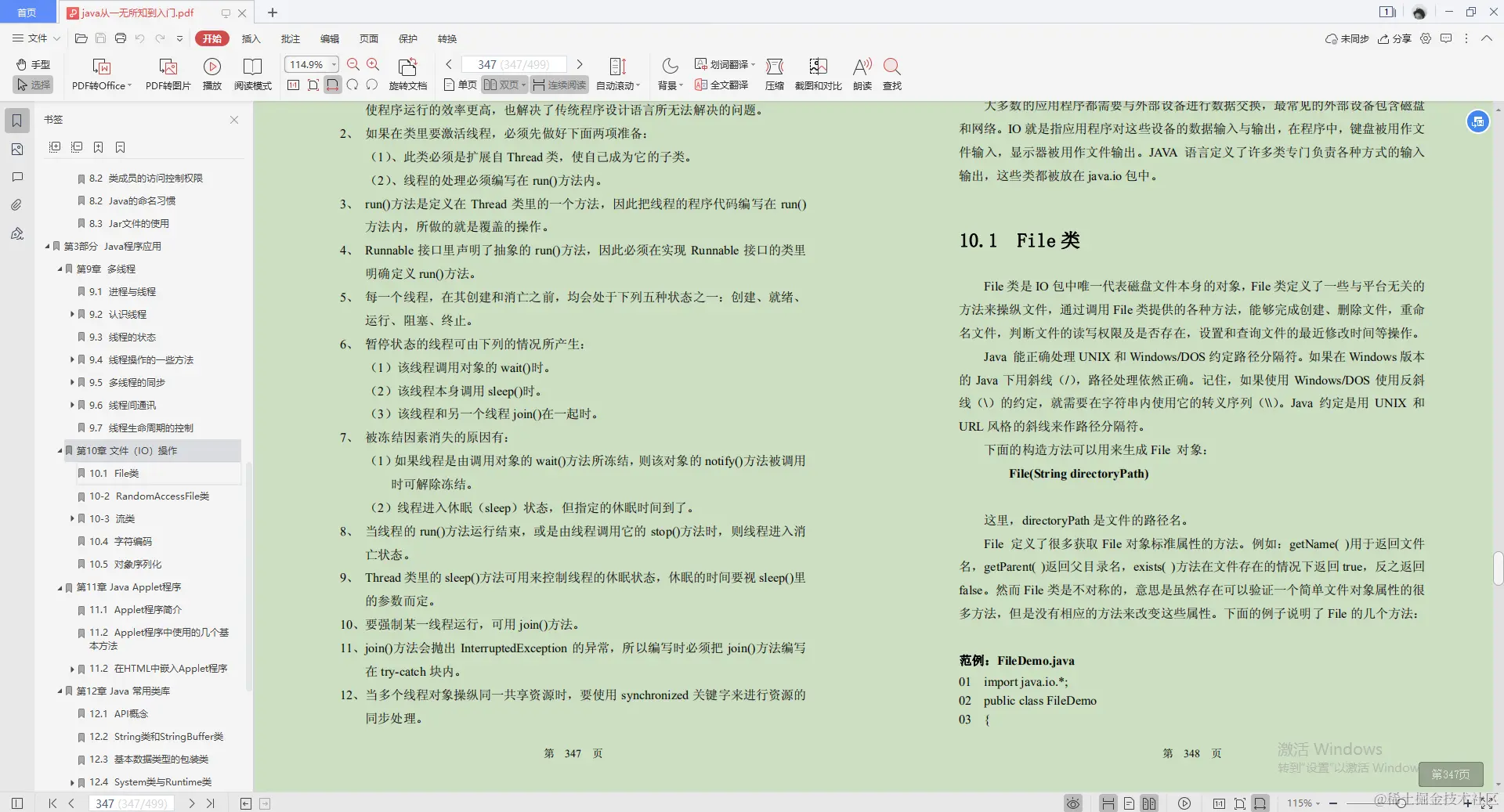Toggle eye-protection mode in status bar
Image resolution: width=1504 pixels, height=812 pixels.
(1072, 803)
